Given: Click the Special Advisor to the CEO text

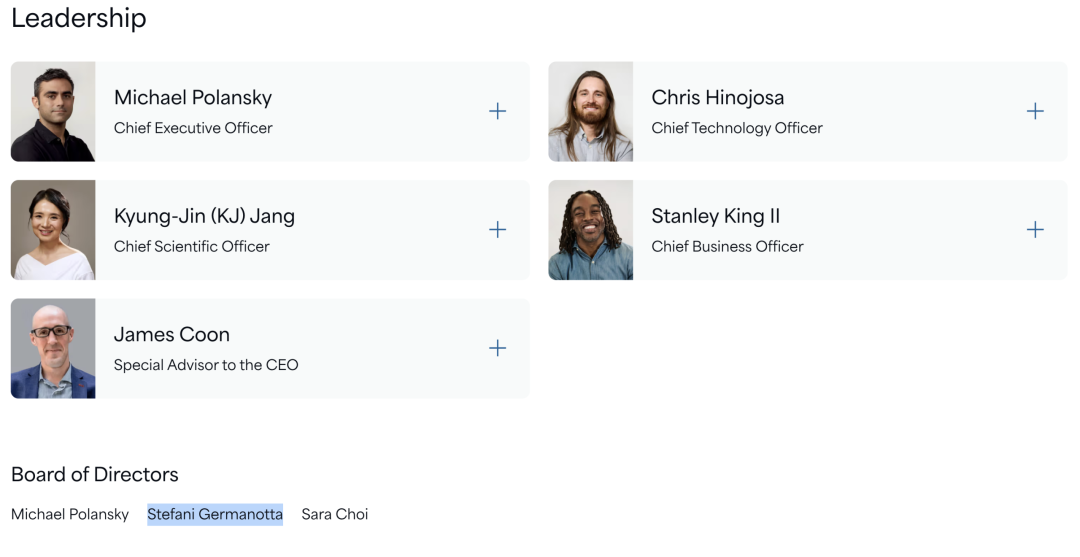Looking at the screenshot, I should pyautogui.click(x=206, y=365).
